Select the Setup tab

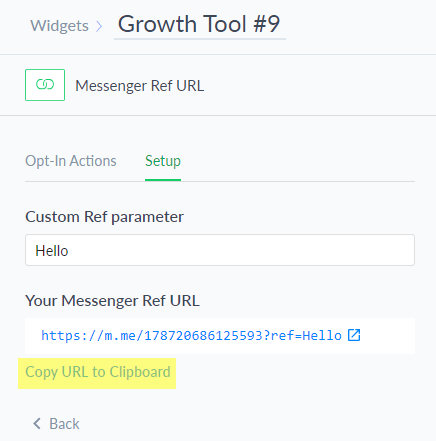163,161
